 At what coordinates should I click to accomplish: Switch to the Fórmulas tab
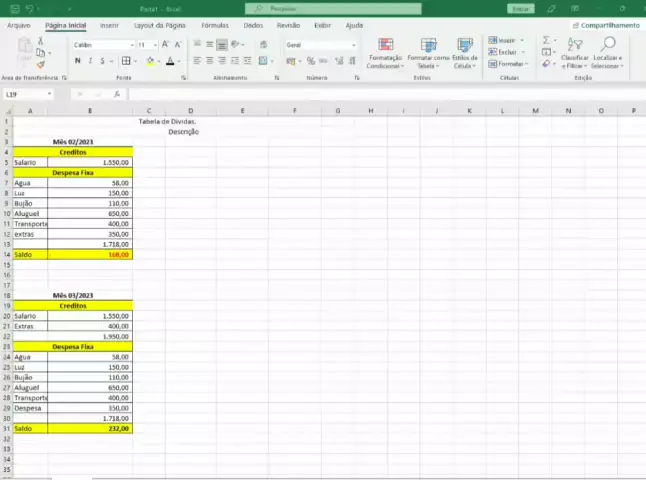pyautogui.click(x=214, y=25)
